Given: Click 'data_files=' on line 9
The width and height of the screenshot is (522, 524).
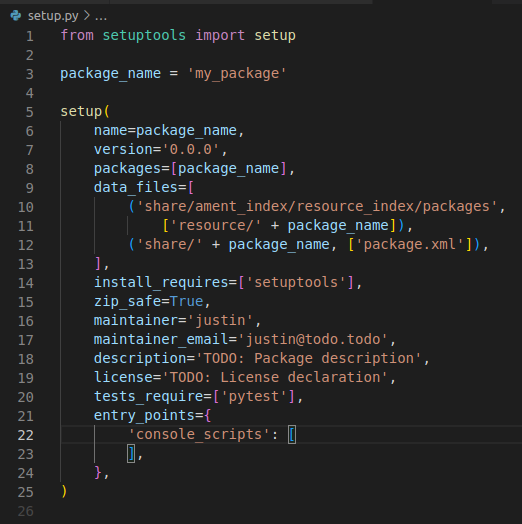Looking at the screenshot, I should point(140,187).
